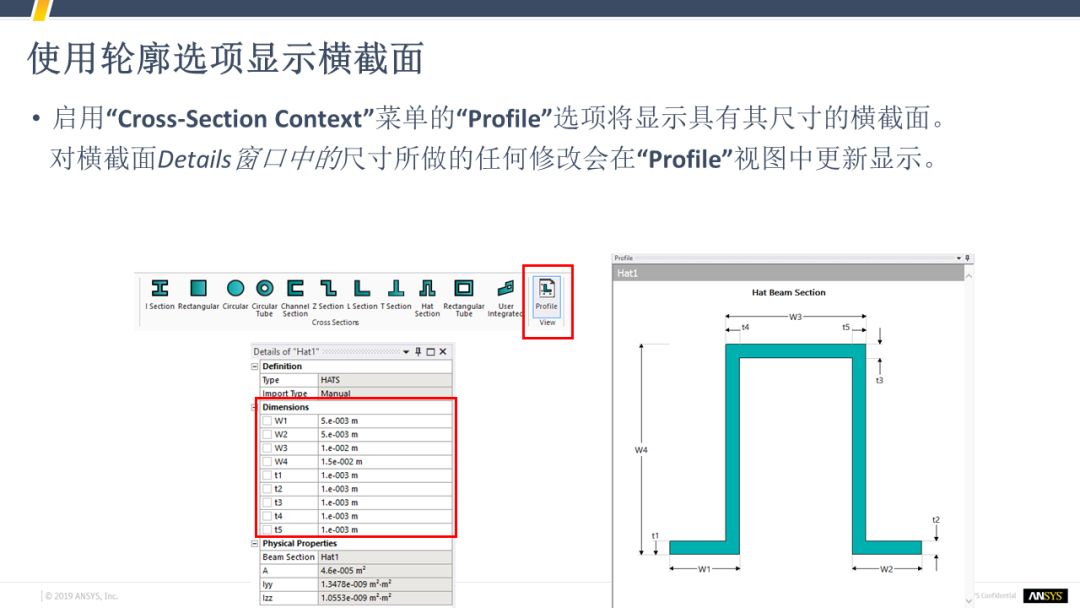Edit the W4 value 1.5e-002 m
1080x608 pixels.
click(x=385, y=461)
